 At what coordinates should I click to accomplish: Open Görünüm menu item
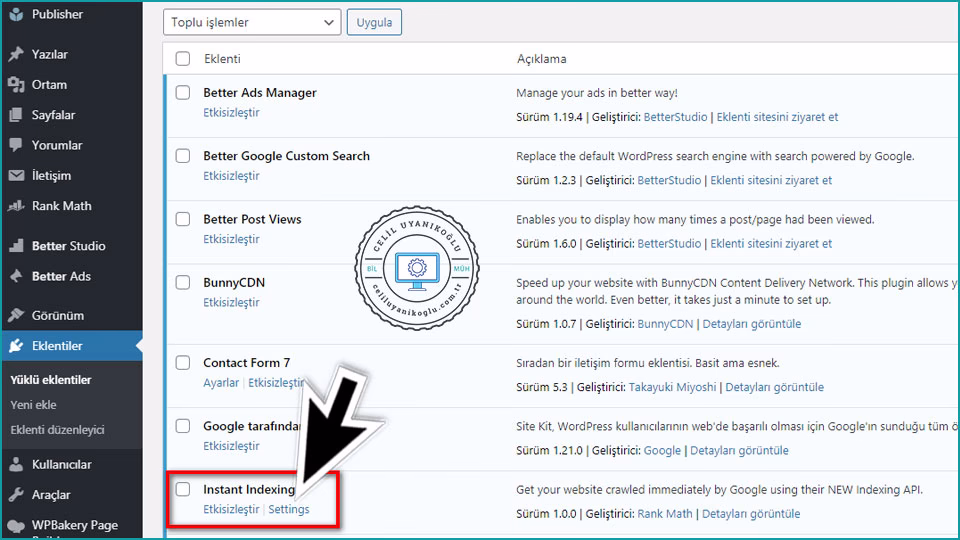coord(58,315)
